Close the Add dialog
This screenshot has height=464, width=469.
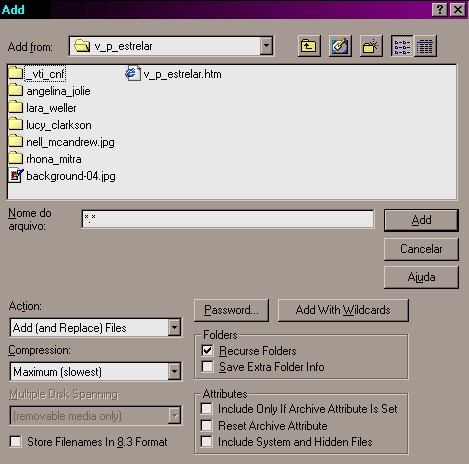458,9
